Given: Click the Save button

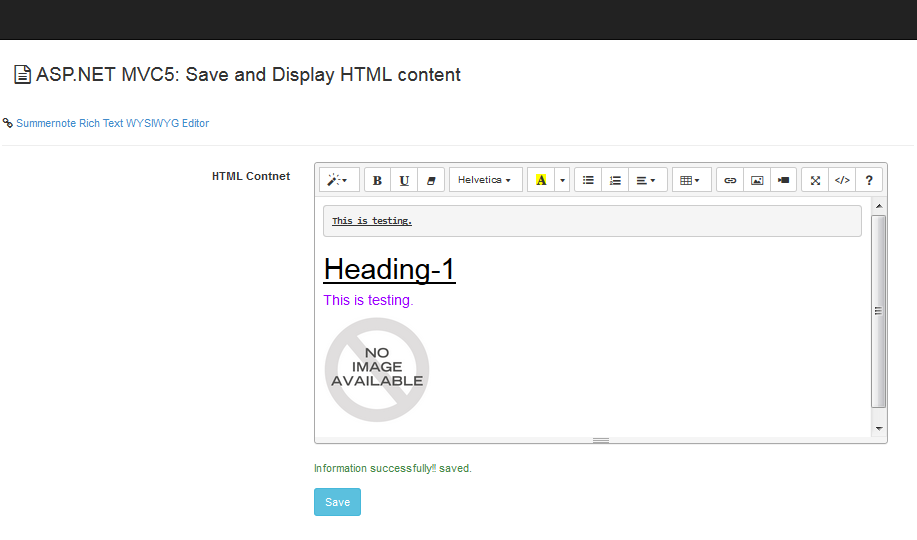Looking at the screenshot, I should tap(337, 502).
